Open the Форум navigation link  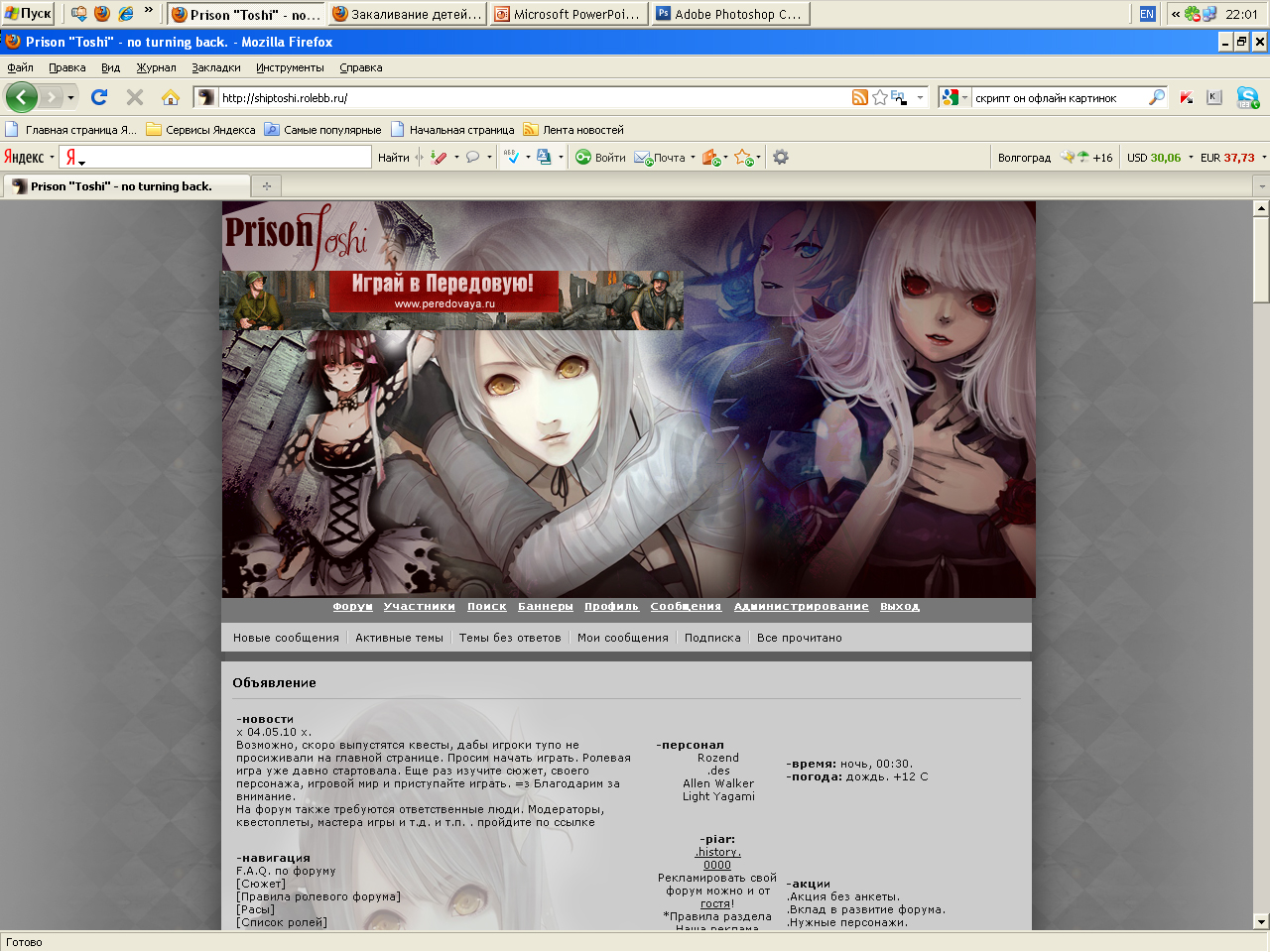pyautogui.click(x=352, y=606)
